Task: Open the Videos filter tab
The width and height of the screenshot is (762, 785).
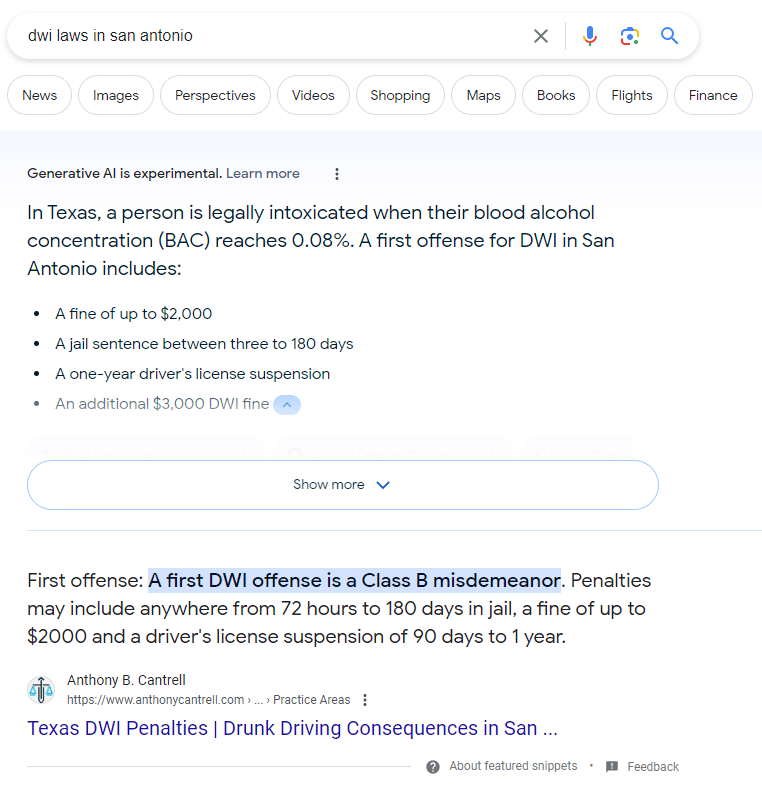Action: [x=313, y=96]
